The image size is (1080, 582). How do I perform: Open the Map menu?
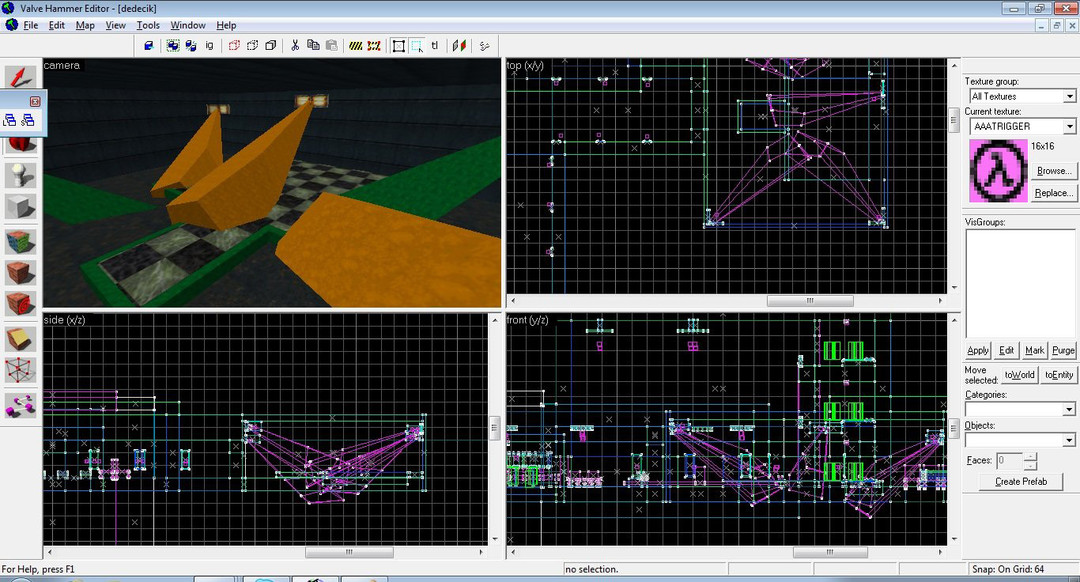click(x=85, y=25)
